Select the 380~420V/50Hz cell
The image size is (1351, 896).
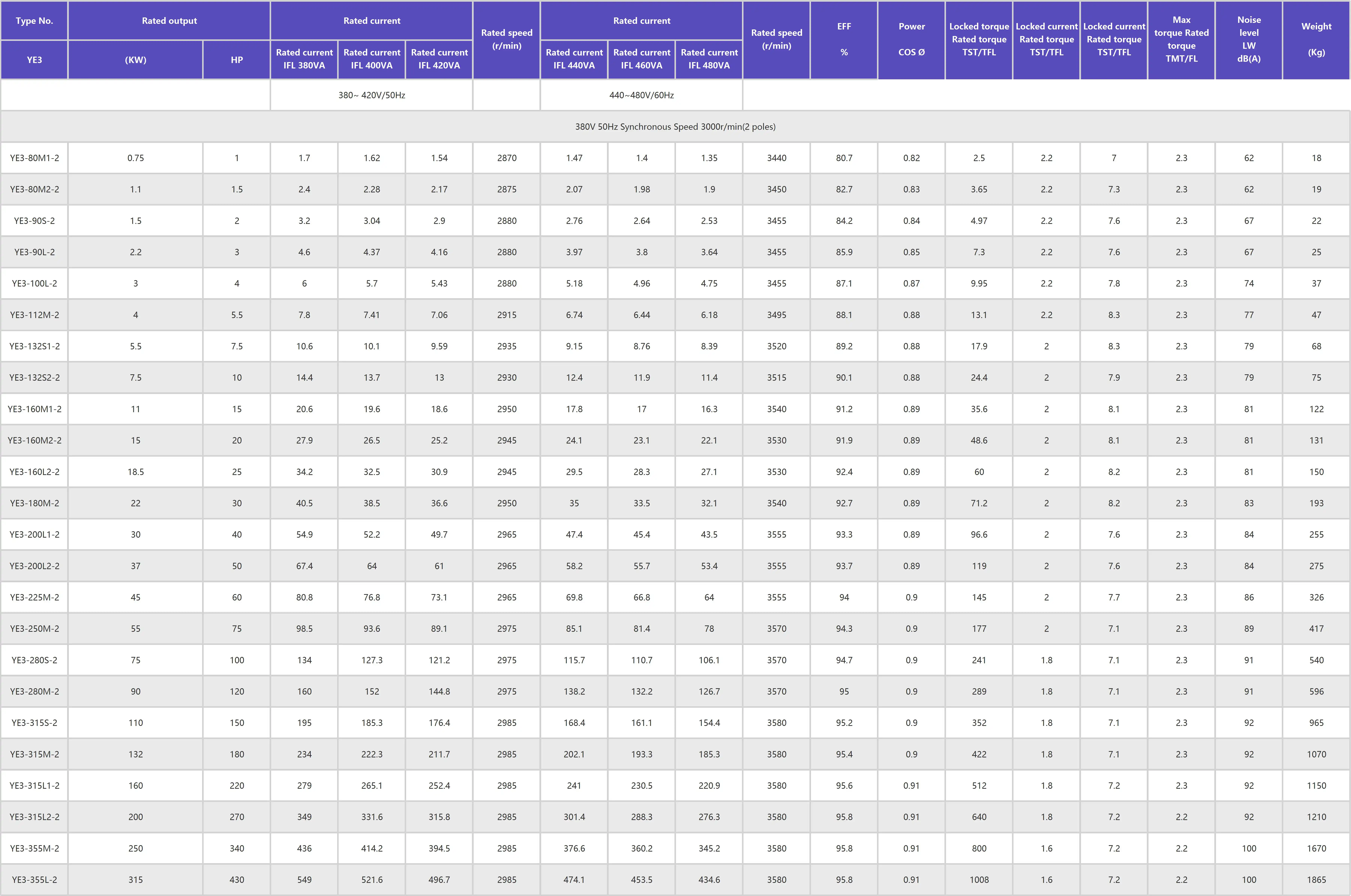[x=371, y=95]
